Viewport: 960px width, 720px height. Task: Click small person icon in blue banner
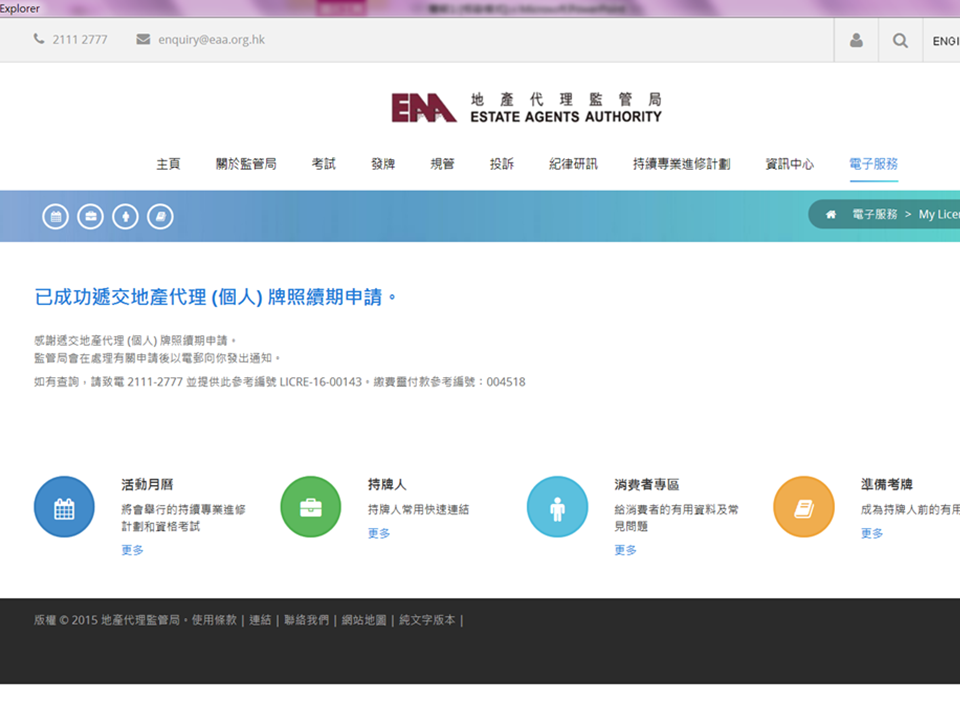tap(125, 216)
